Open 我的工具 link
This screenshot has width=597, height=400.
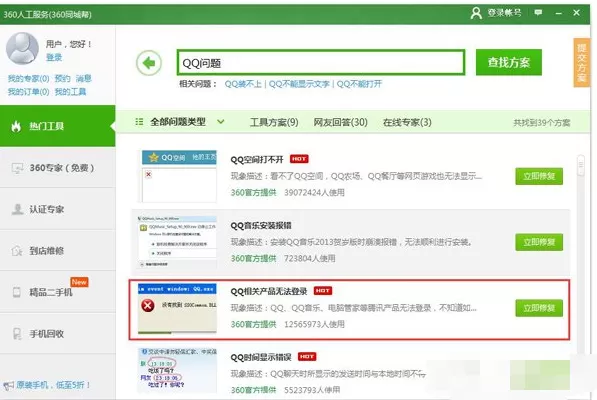(x=70, y=92)
